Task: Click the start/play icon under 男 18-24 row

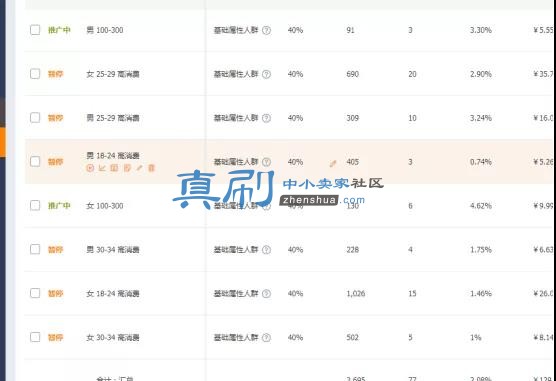Action: (x=90, y=168)
